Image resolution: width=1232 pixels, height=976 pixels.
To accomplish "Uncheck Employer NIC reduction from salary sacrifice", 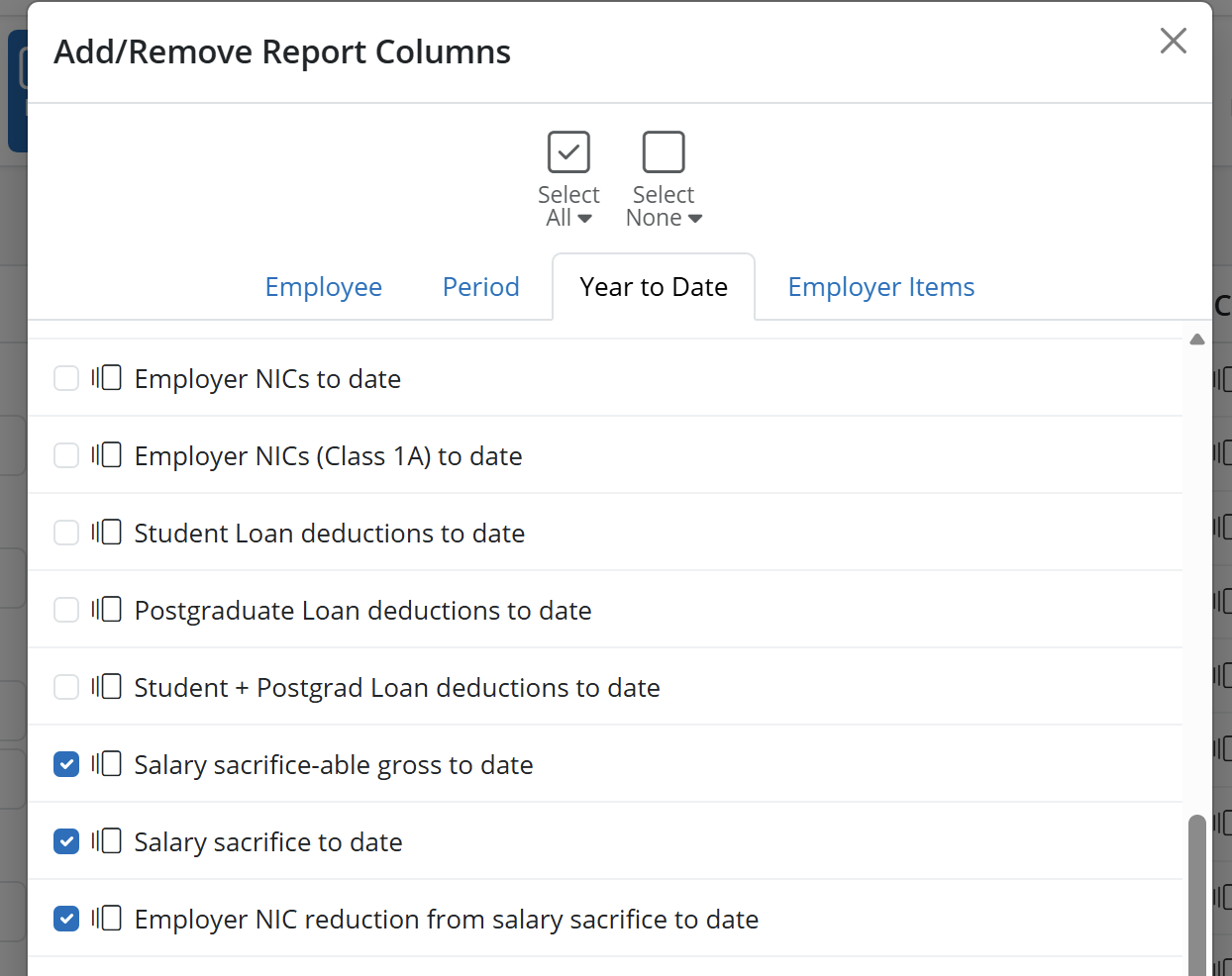I will 66,919.
